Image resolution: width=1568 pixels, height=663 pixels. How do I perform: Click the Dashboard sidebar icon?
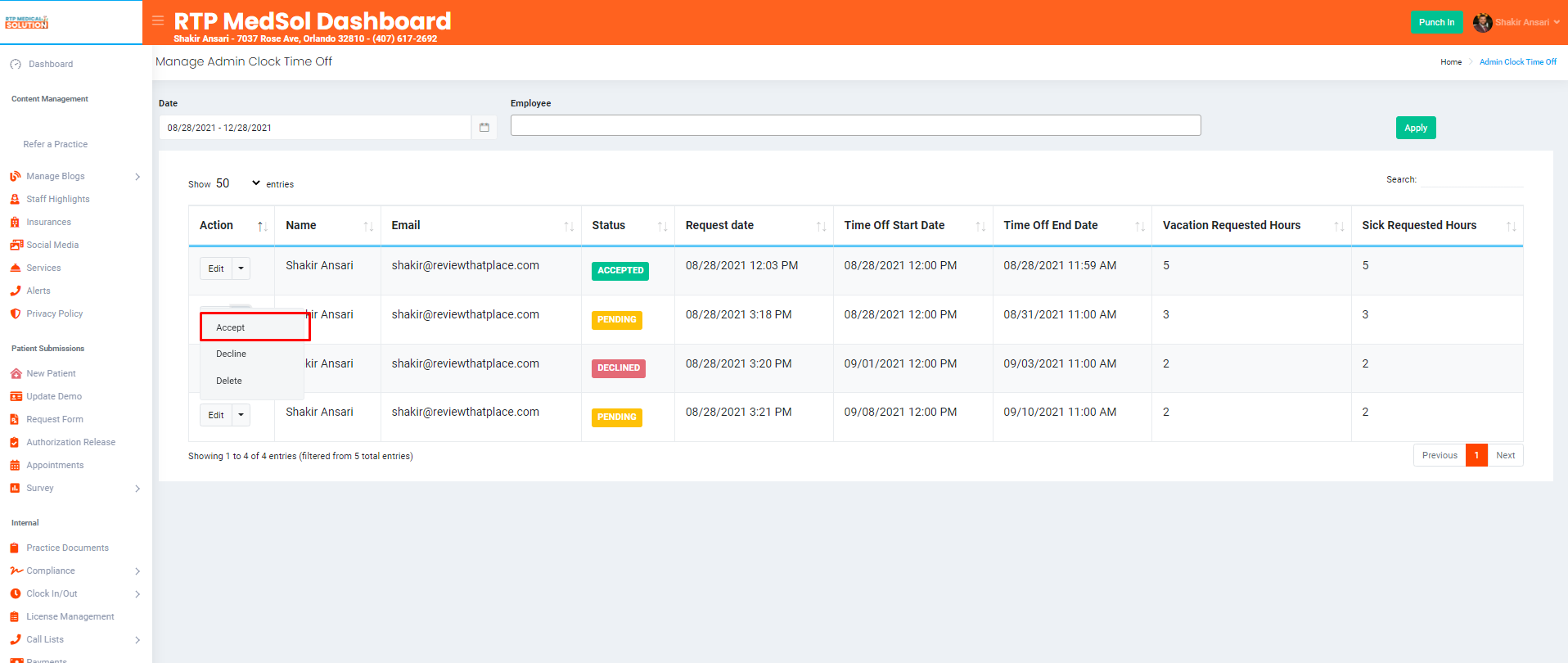[x=16, y=64]
